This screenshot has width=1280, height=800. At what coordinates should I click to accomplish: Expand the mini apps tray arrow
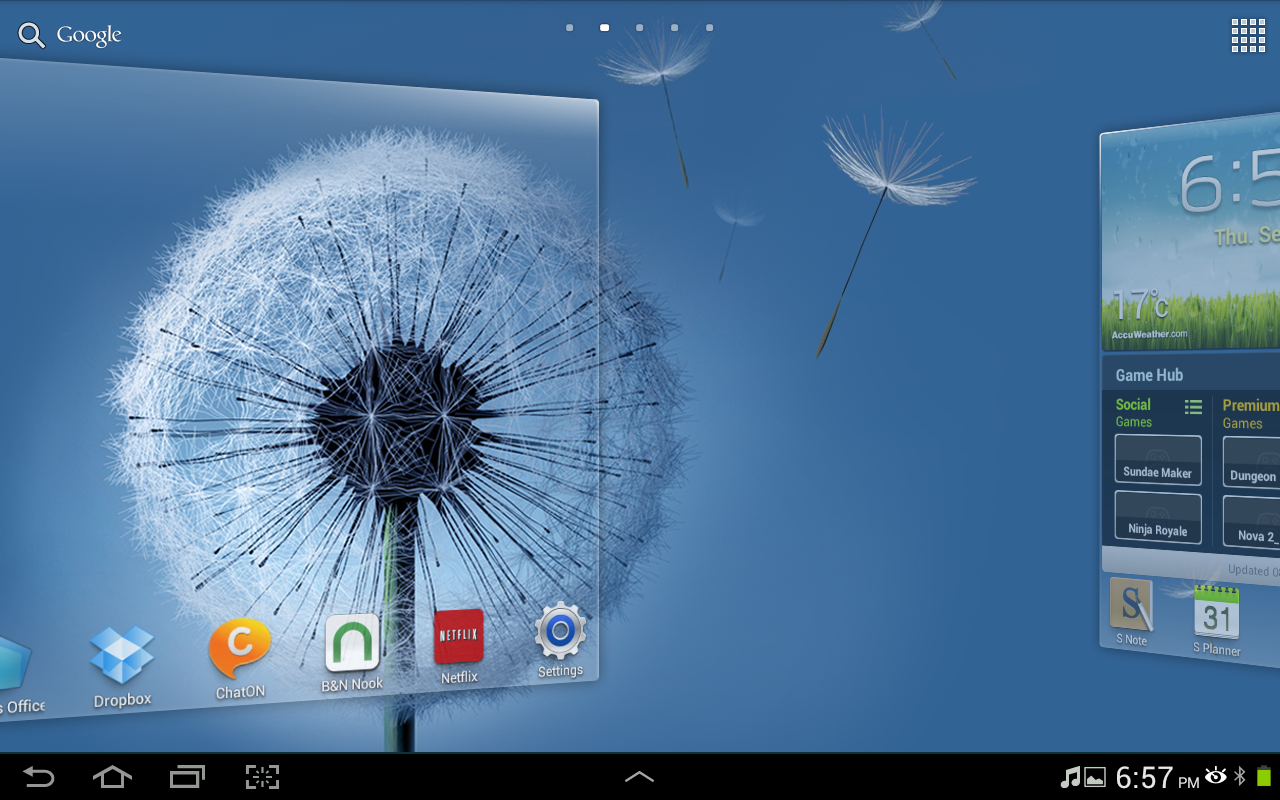tap(639, 777)
